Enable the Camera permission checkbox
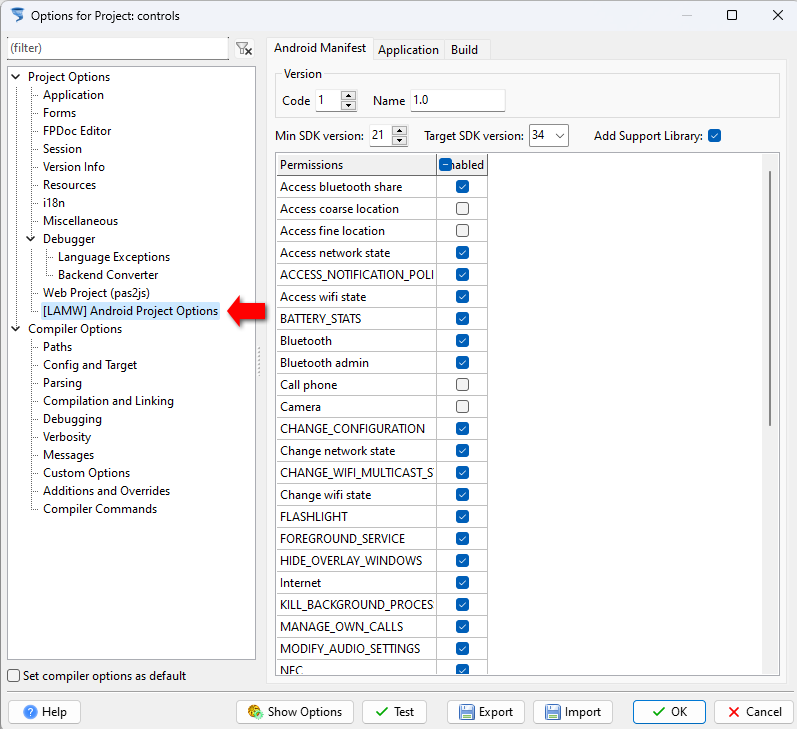Screen dimensions: 797x729 (x=462, y=407)
